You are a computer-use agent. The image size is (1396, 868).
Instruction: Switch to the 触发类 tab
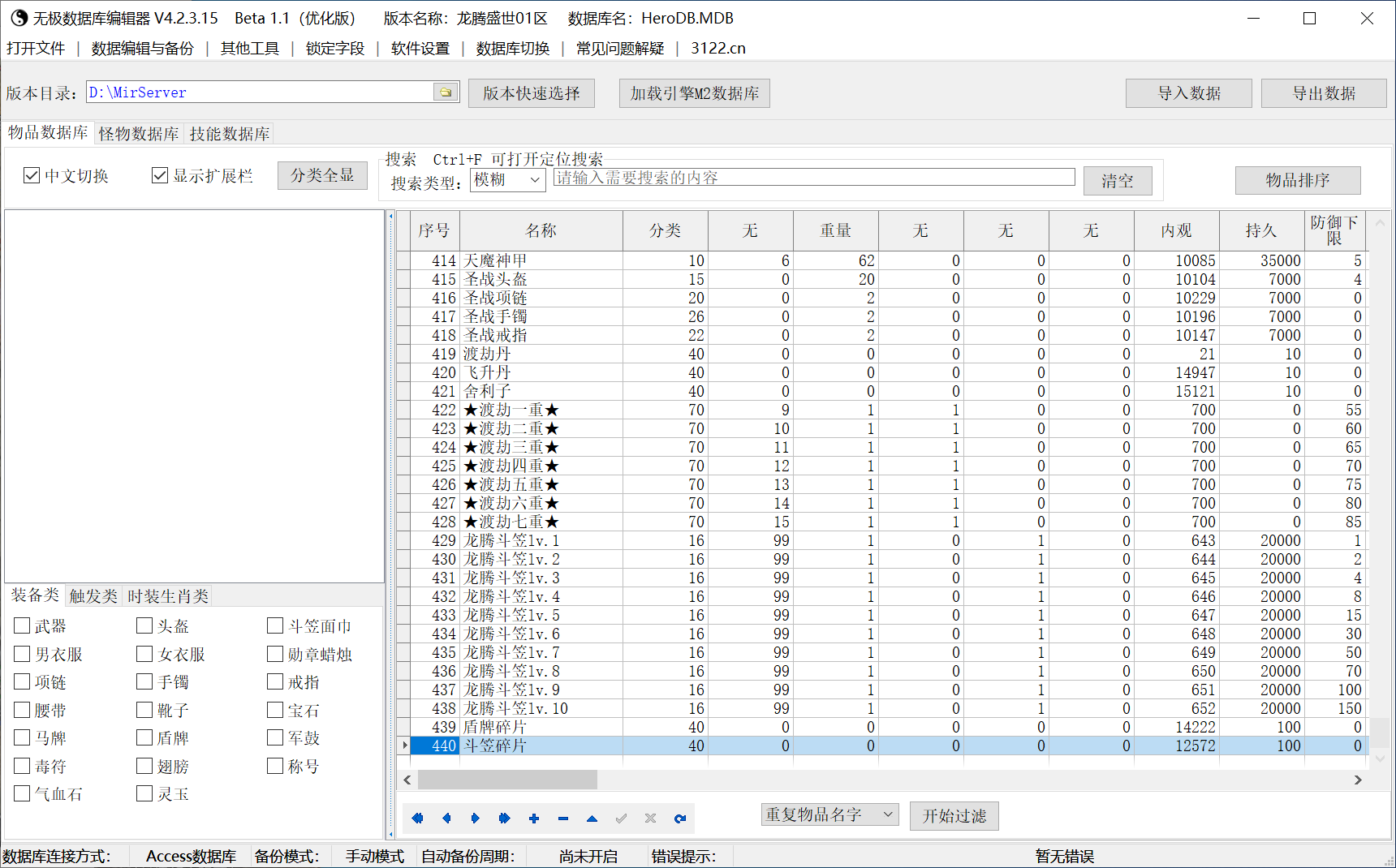pyautogui.click(x=93, y=596)
